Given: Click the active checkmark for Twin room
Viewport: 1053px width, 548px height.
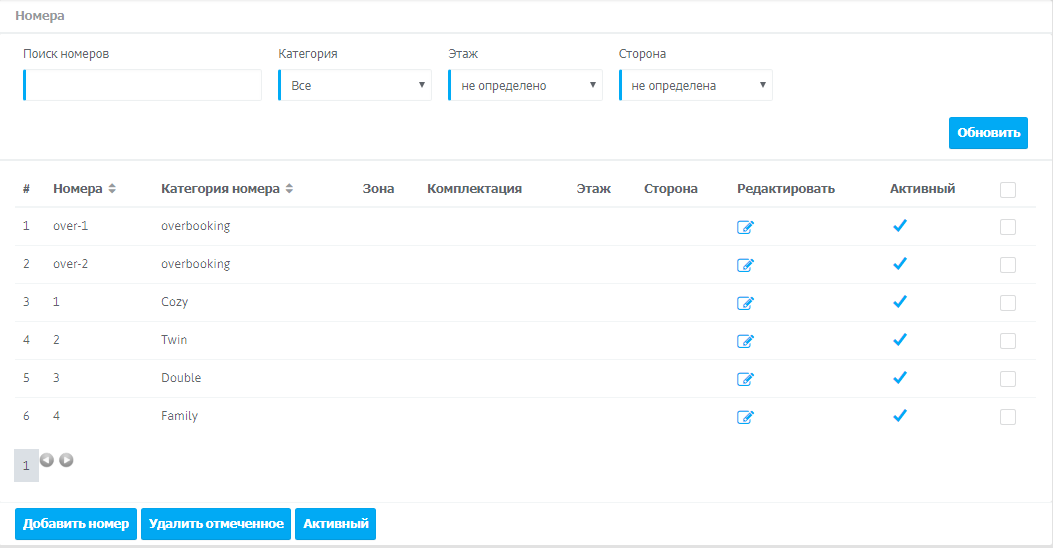Looking at the screenshot, I should coord(899,340).
